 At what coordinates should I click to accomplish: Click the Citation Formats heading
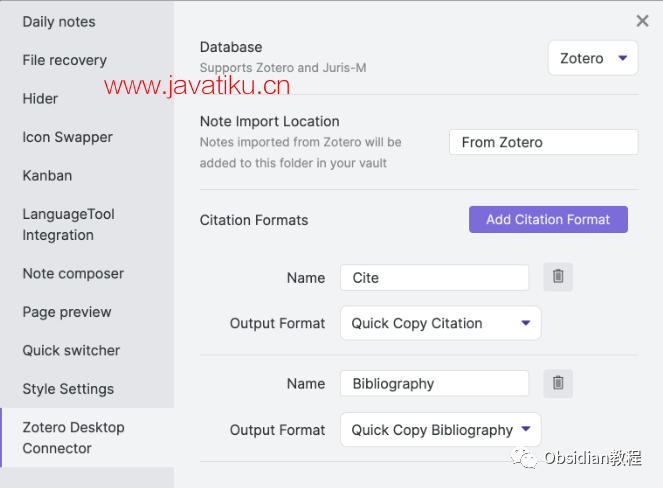(254, 220)
